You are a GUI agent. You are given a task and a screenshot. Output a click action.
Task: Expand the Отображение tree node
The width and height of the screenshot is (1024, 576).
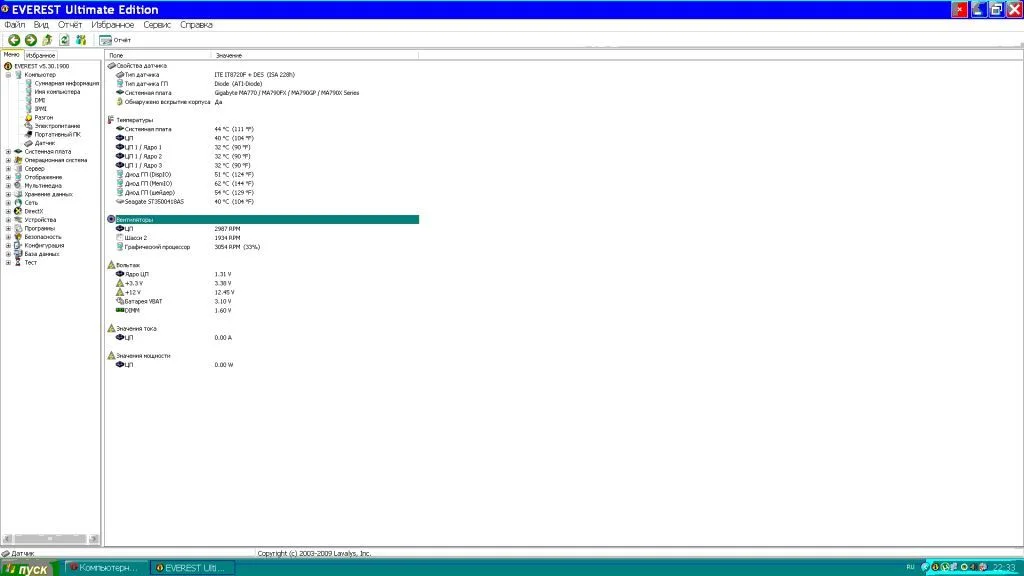coord(8,177)
